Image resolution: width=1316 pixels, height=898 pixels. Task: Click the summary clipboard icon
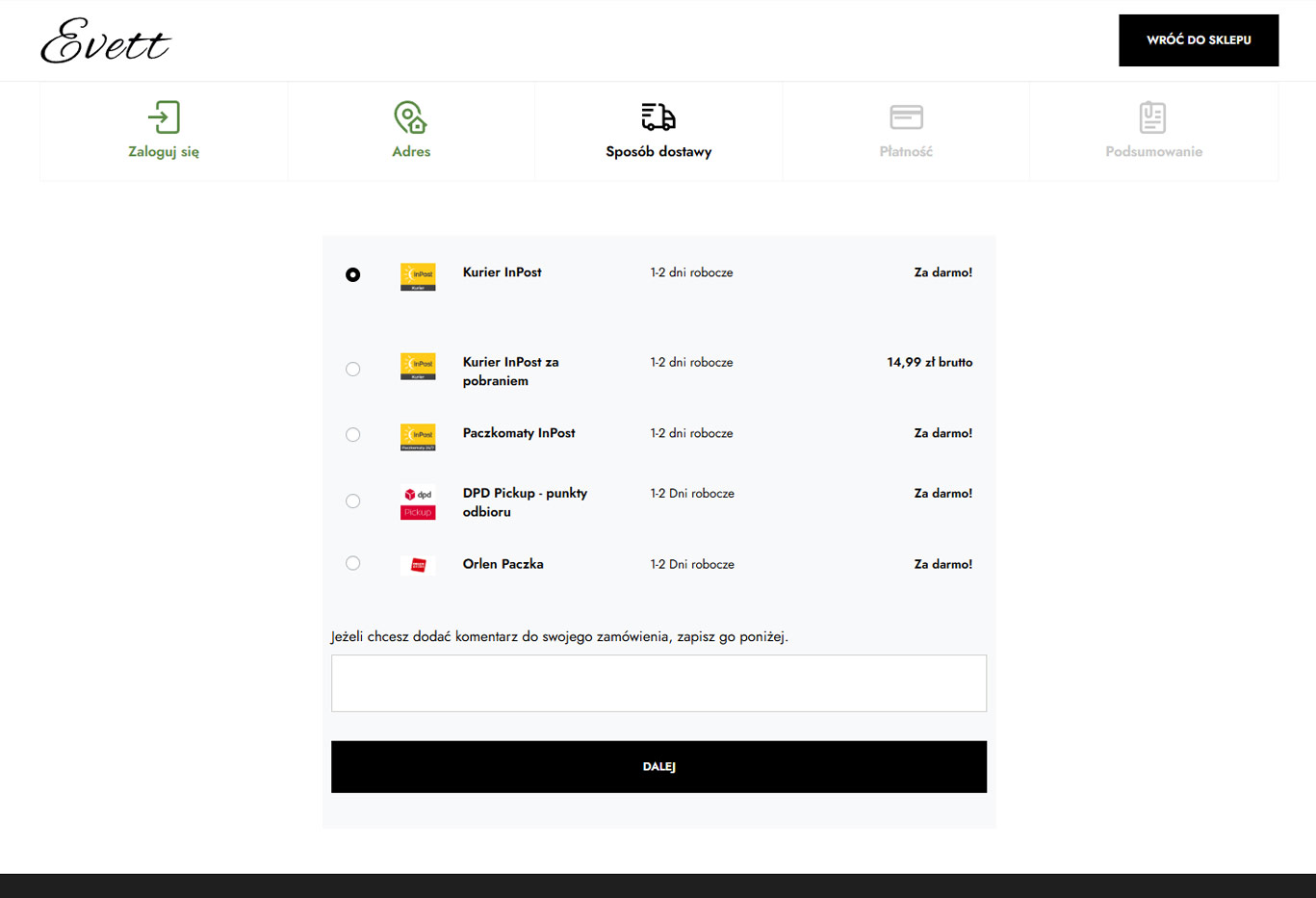click(x=1152, y=117)
